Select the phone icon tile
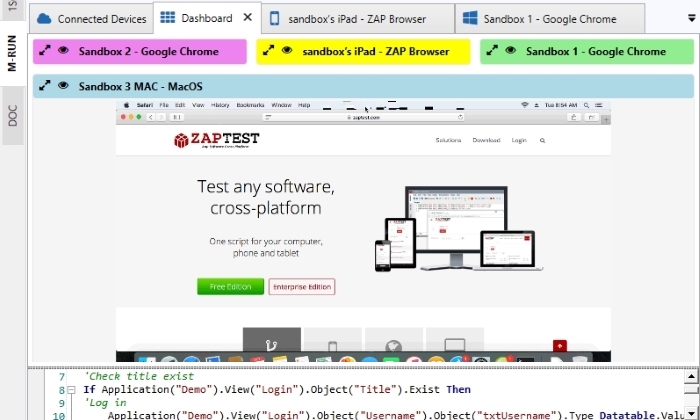Screen dimensions: 700x420 tap(333, 341)
